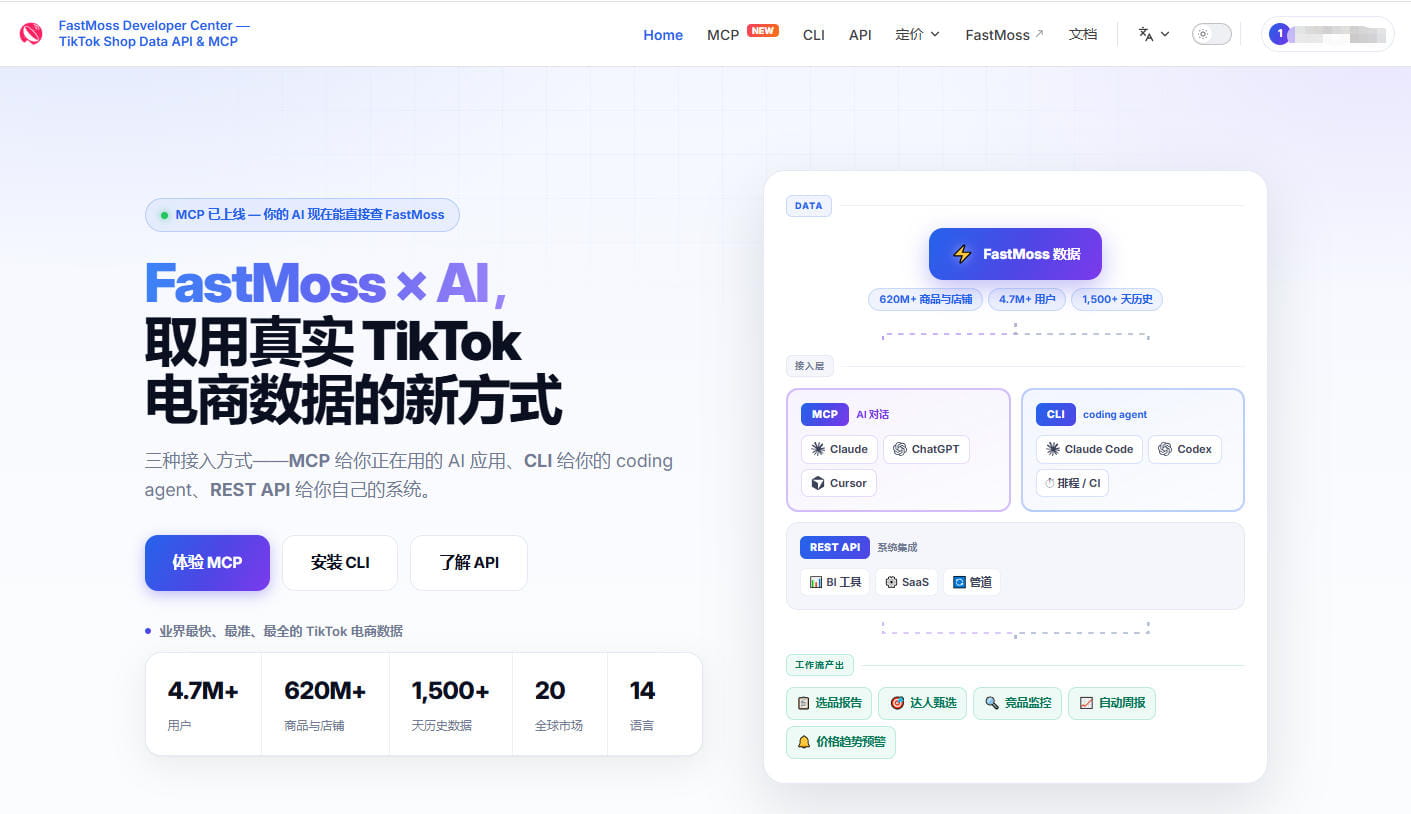The height and width of the screenshot is (814, 1411).
Task: Click the 工作流产出 section label
Action: point(819,665)
